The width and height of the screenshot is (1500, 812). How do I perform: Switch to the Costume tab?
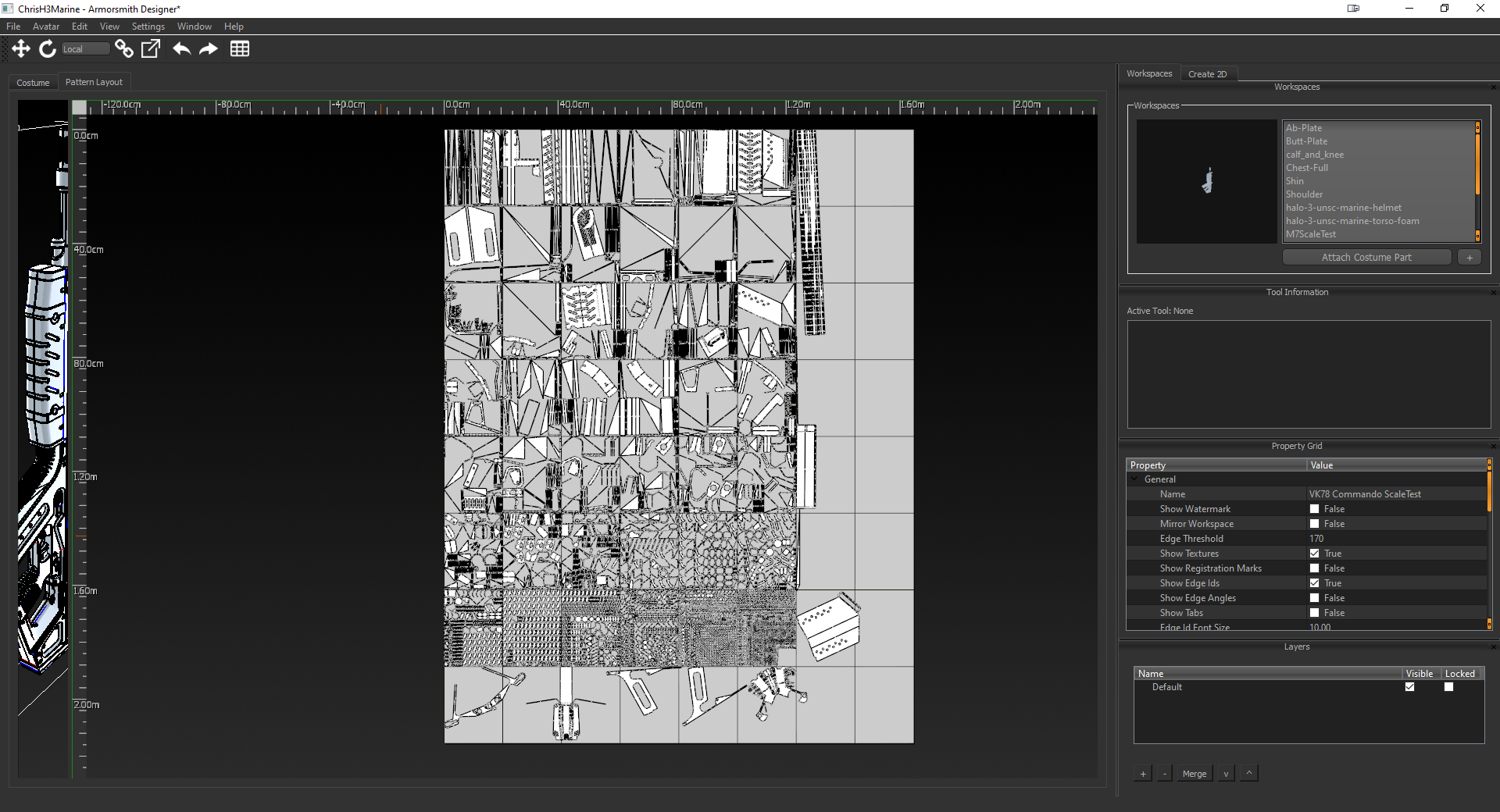33,83
